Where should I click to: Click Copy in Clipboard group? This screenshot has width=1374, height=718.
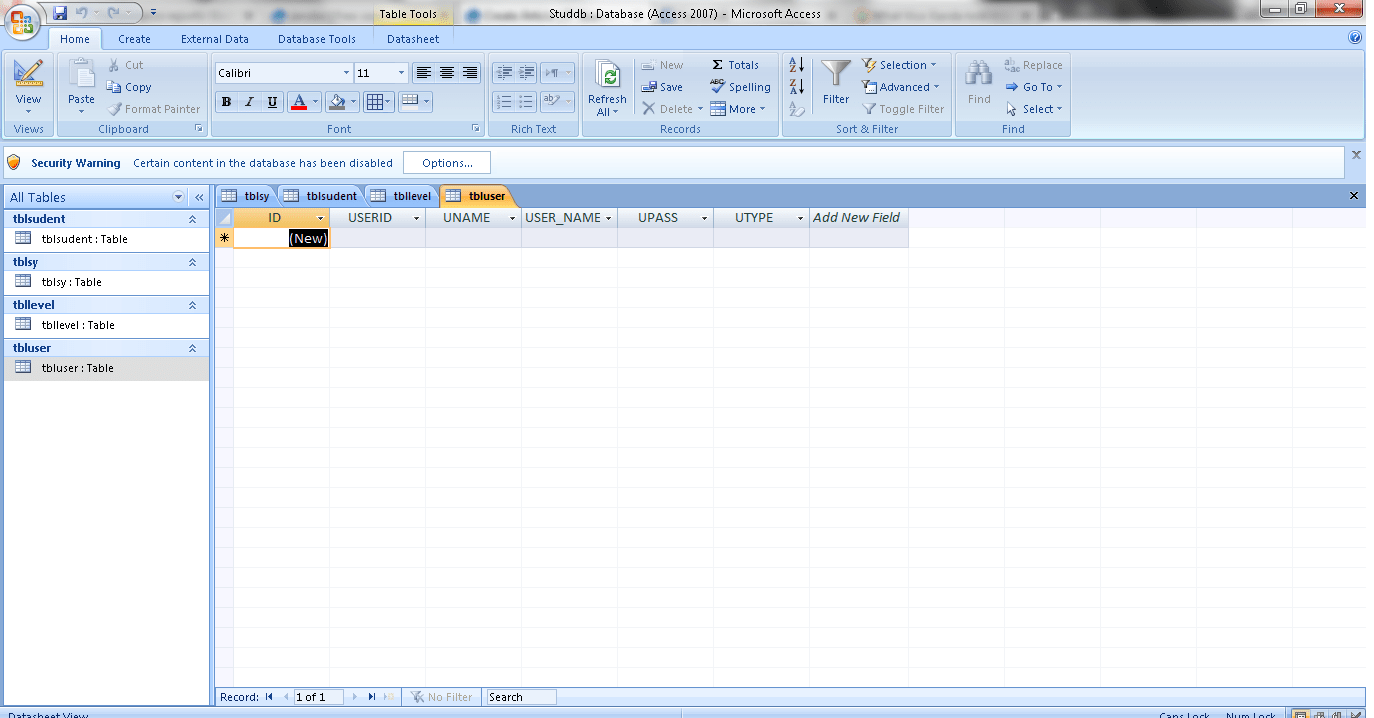(129, 87)
